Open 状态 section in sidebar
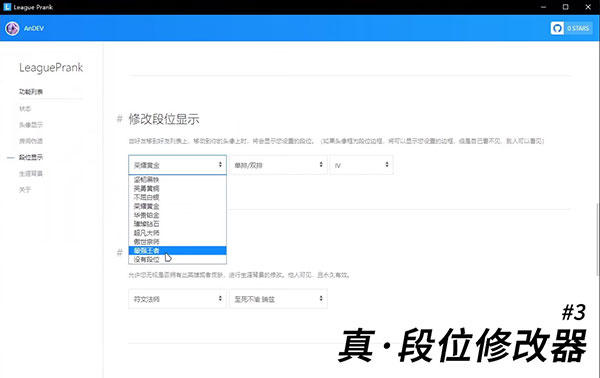The height and width of the screenshot is (378, 600). (25, 109)
